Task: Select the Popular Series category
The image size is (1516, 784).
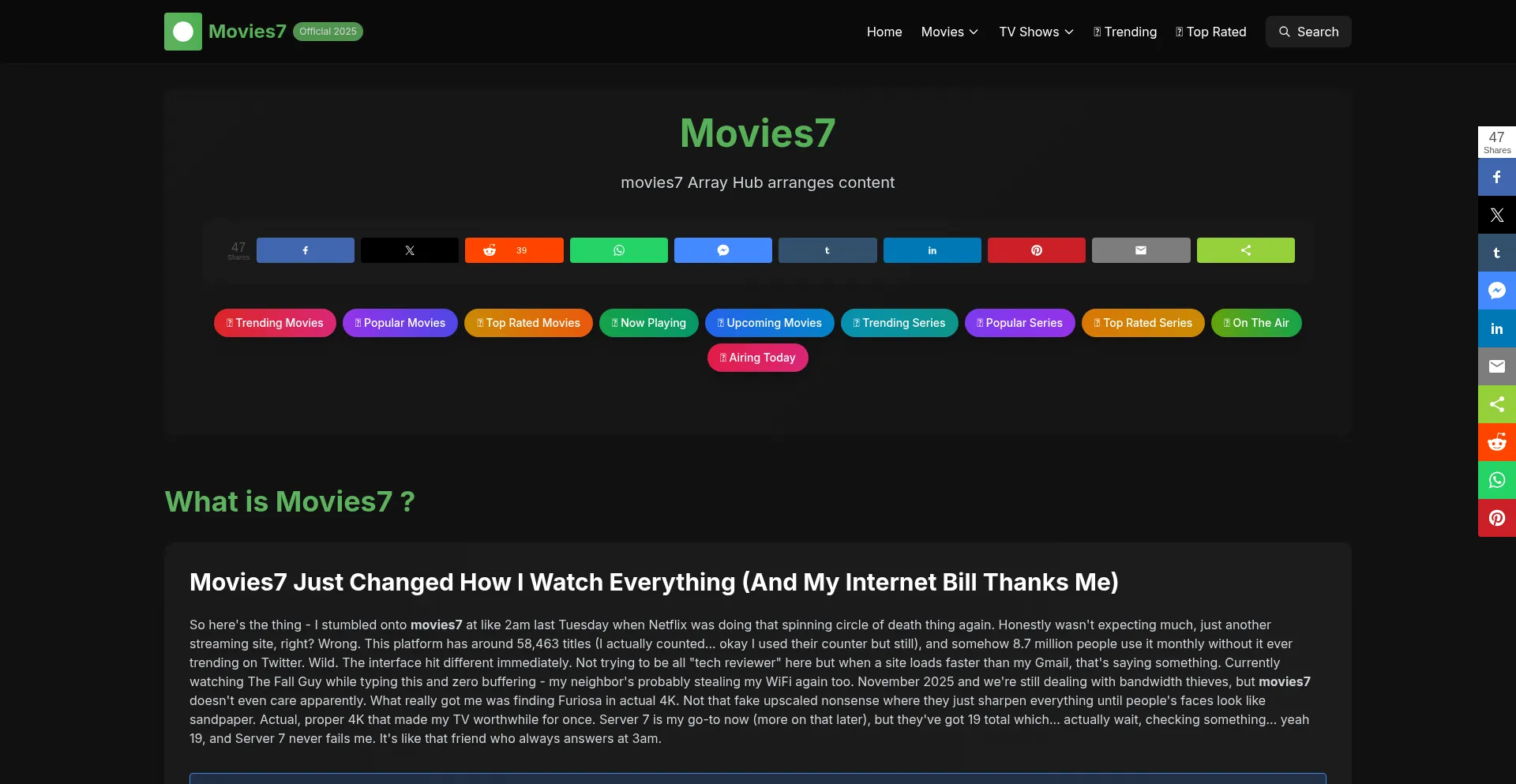Action: pyautogui.click(x=1019, y=323)
